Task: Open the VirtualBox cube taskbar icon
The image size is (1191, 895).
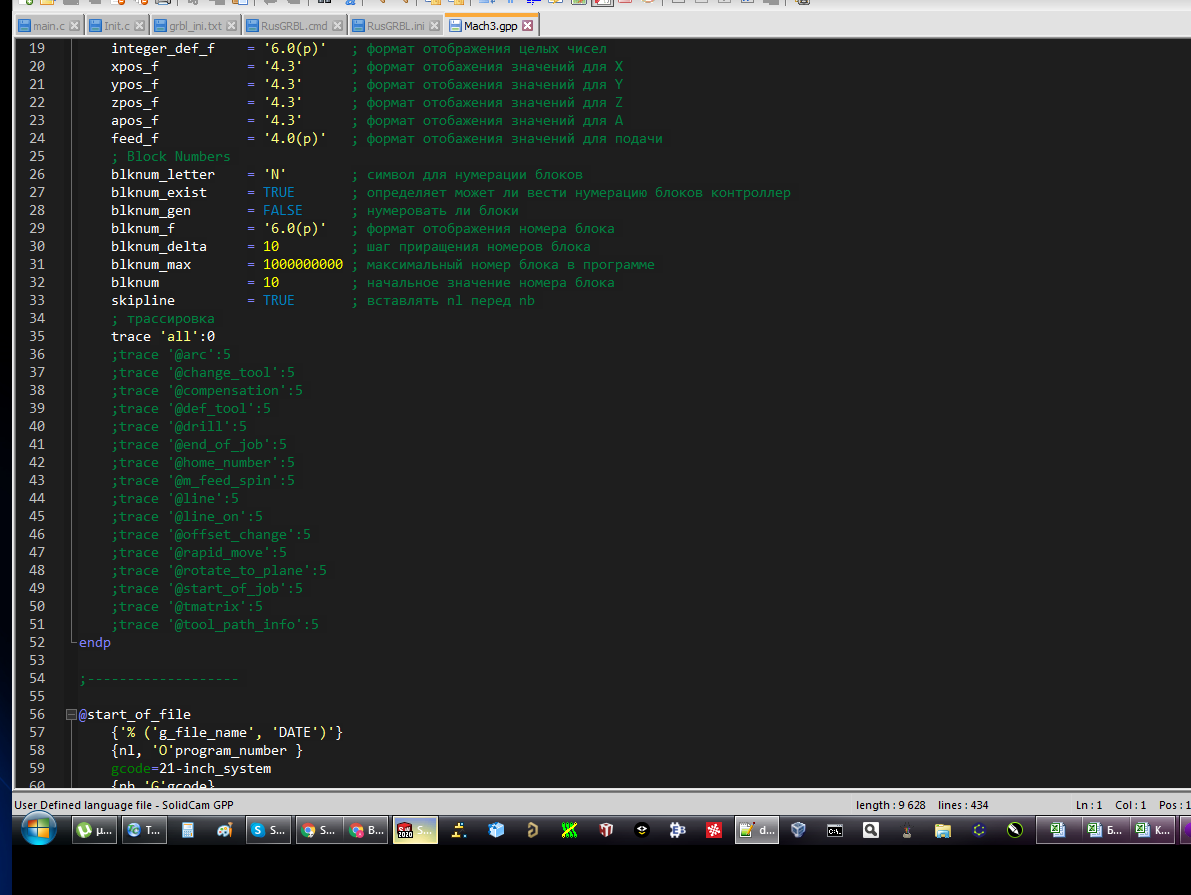Action: point(798,830)
